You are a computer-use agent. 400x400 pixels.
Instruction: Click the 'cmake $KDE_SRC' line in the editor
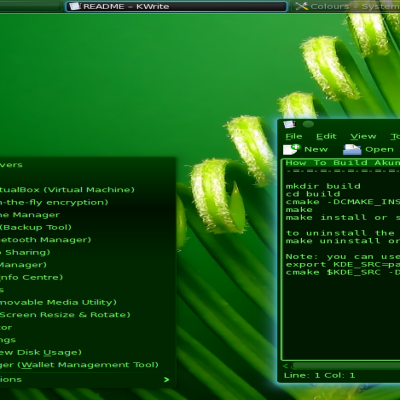coord(343,272)
